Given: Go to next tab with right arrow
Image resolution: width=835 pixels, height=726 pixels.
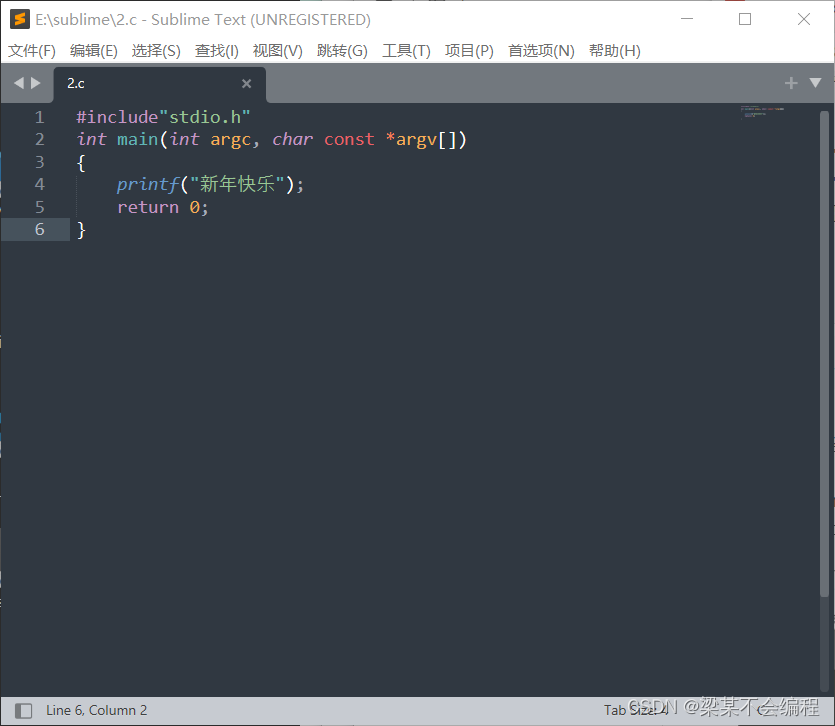Looking at the screenshot, I should [x=36, y=83].
